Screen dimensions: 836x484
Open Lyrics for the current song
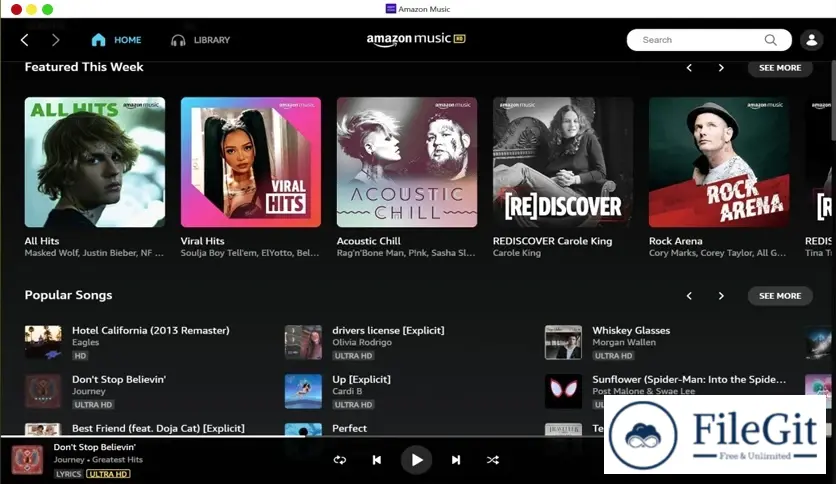(x=69, y=474)
